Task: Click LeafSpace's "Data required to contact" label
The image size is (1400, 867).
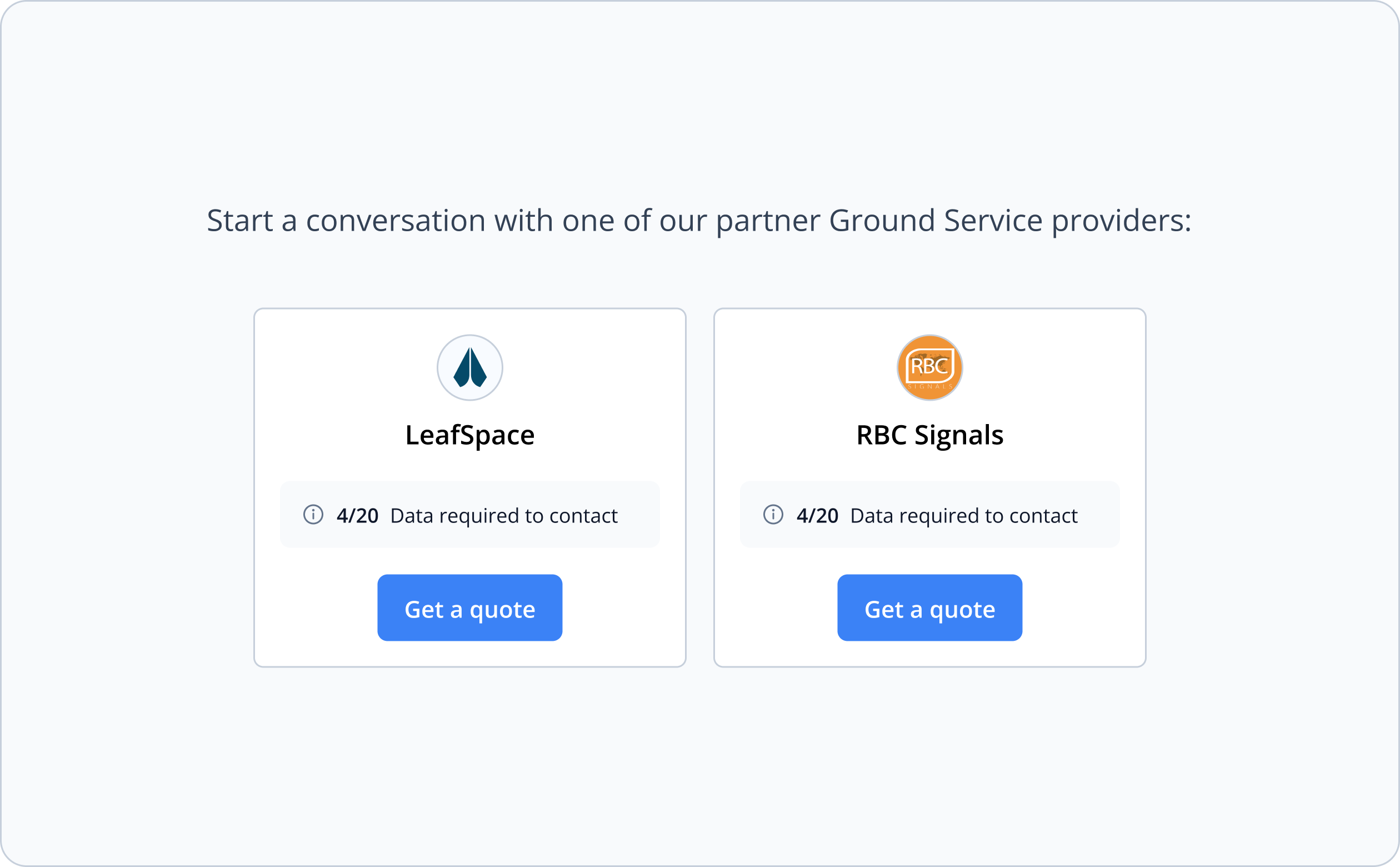Action: (x=504, y=516)
